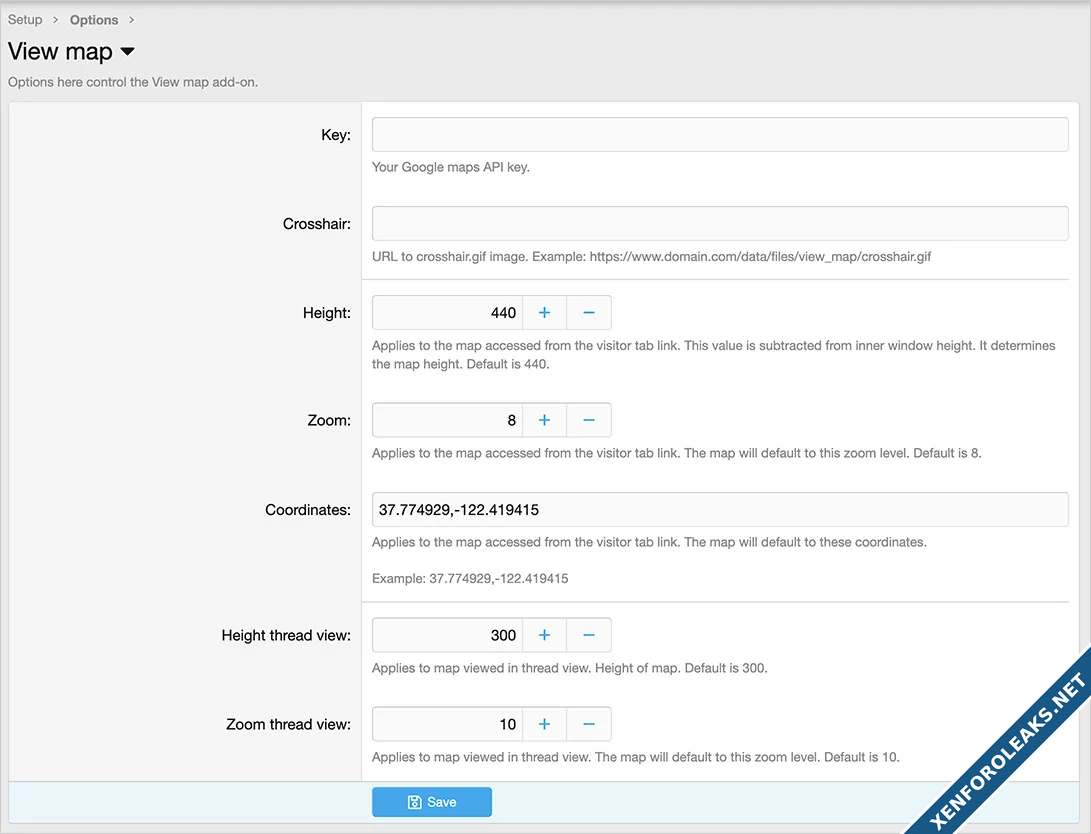Select the Zoom number field showing 8

pyautogui.click(x=447, y=421)
